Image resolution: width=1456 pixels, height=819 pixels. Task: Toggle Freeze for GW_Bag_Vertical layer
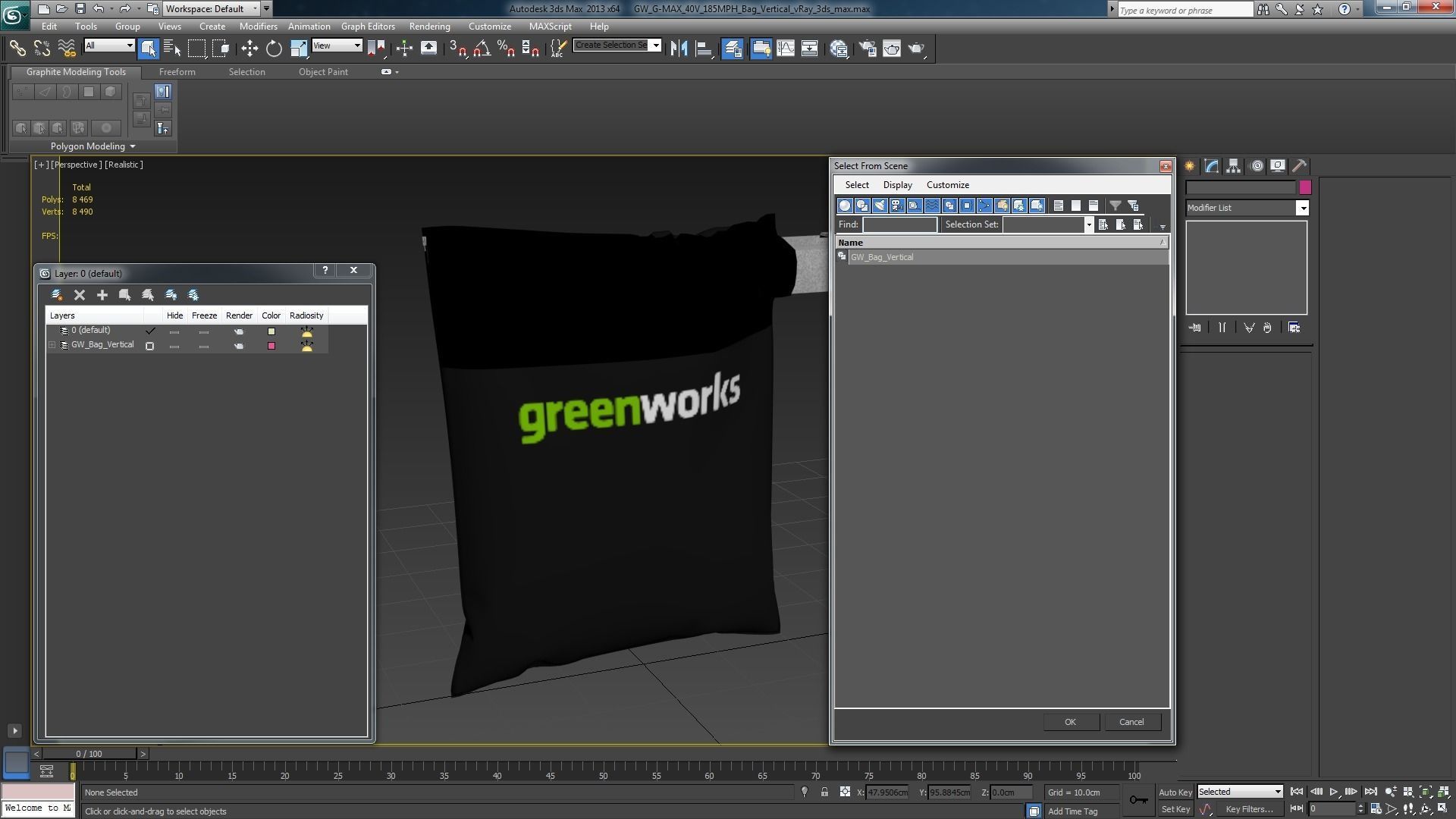coord(203,346)
